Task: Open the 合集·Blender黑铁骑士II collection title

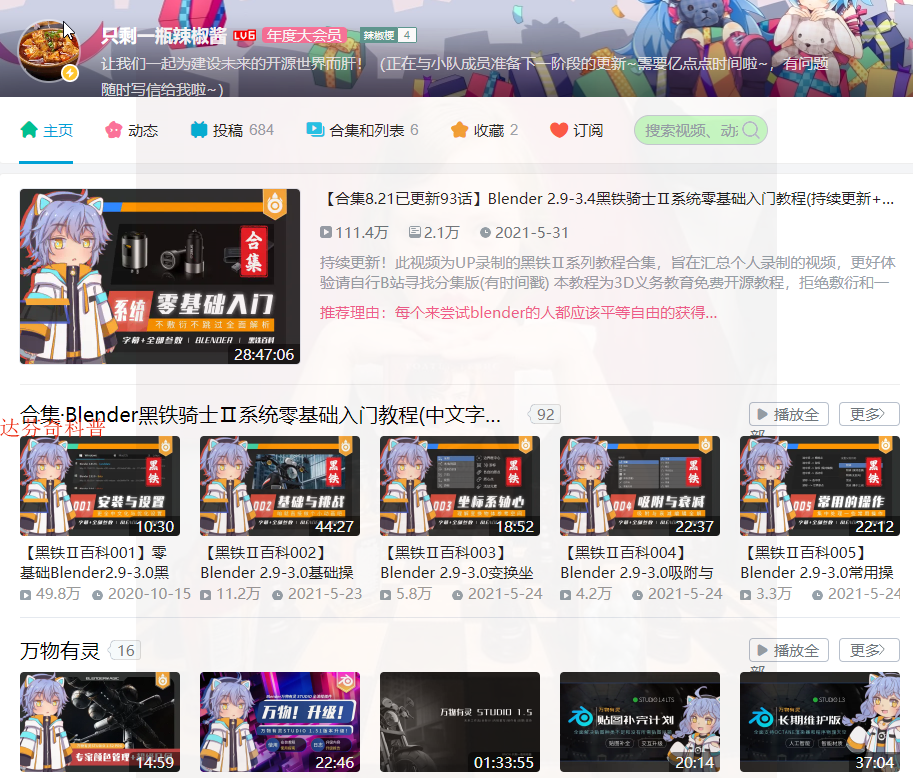Action: (x=260, y=415)
